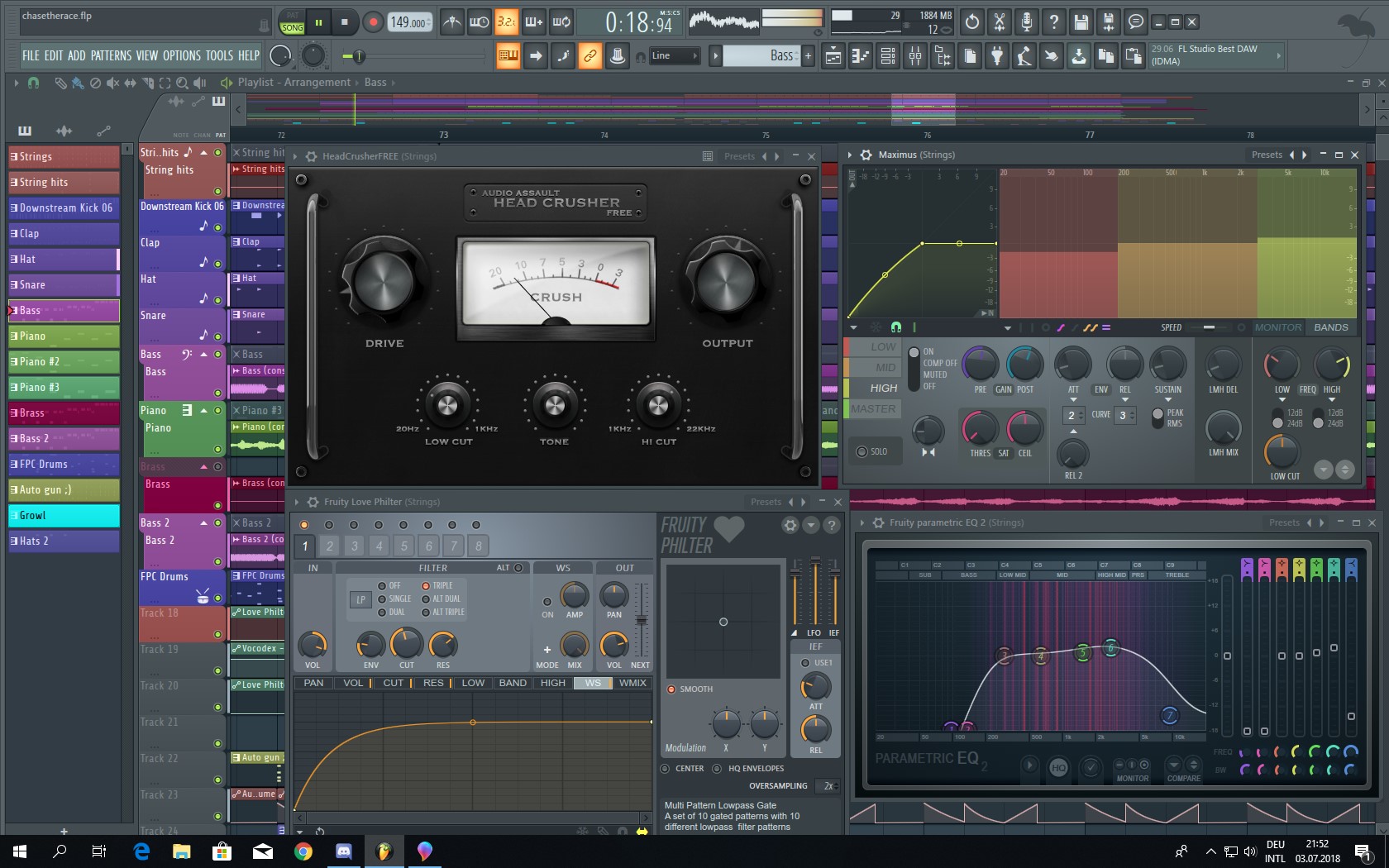Click the stop playback button
Screen dimensions: 1389x868
[345, 22]
